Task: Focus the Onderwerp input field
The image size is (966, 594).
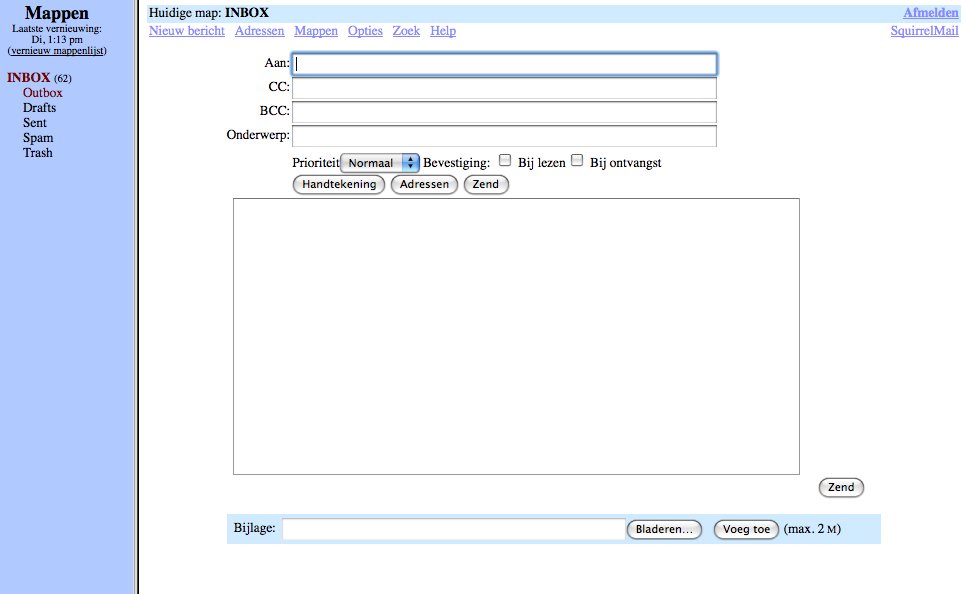Action: [x=504, y=136]
